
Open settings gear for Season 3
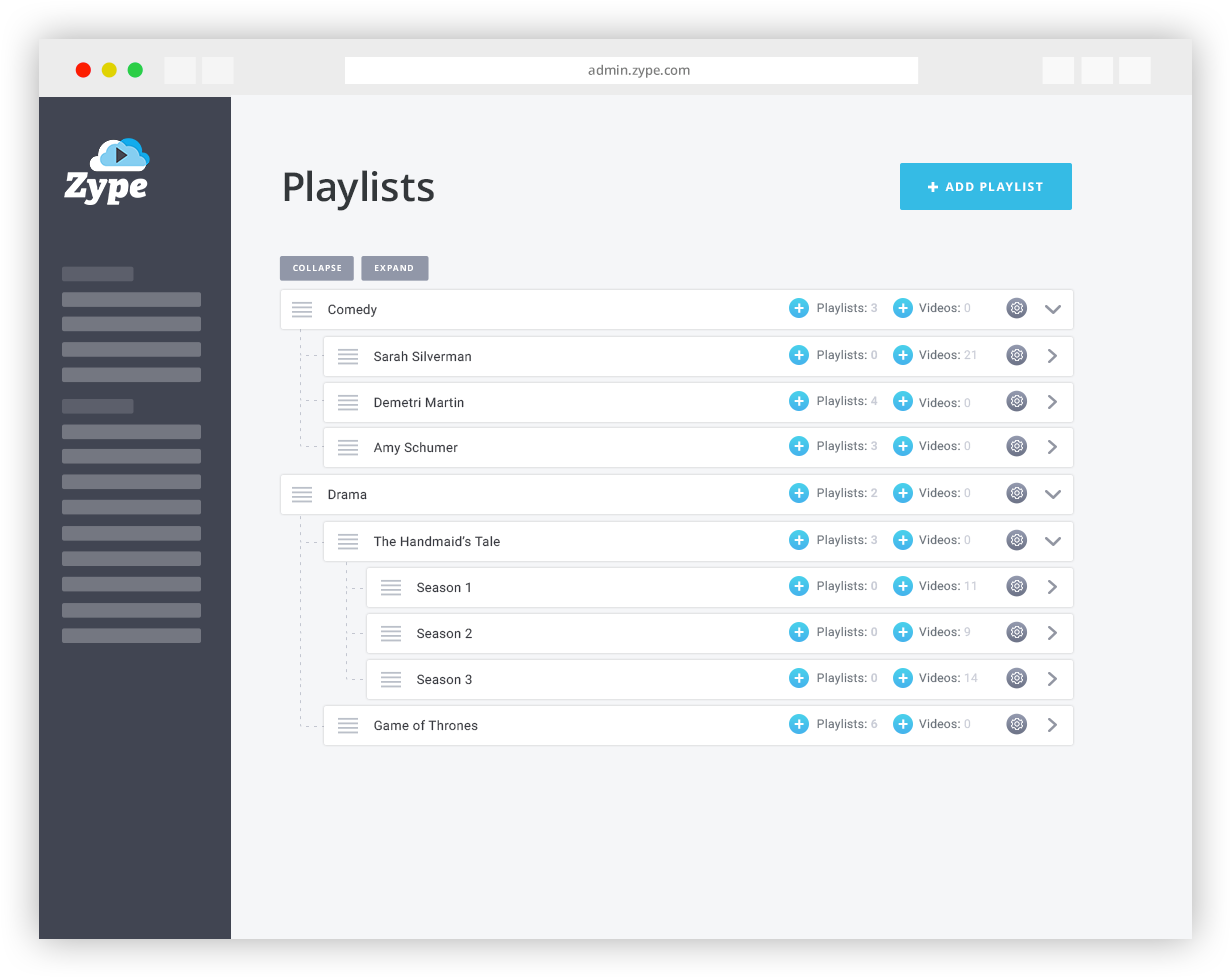pos(1017,678)
